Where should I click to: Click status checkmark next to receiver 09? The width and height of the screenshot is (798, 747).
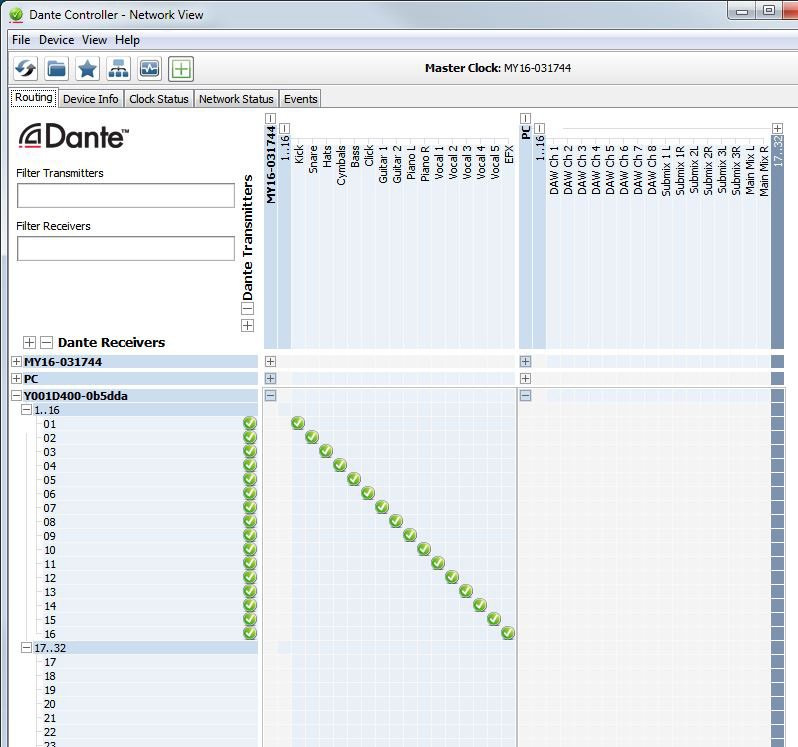[250, 535]
